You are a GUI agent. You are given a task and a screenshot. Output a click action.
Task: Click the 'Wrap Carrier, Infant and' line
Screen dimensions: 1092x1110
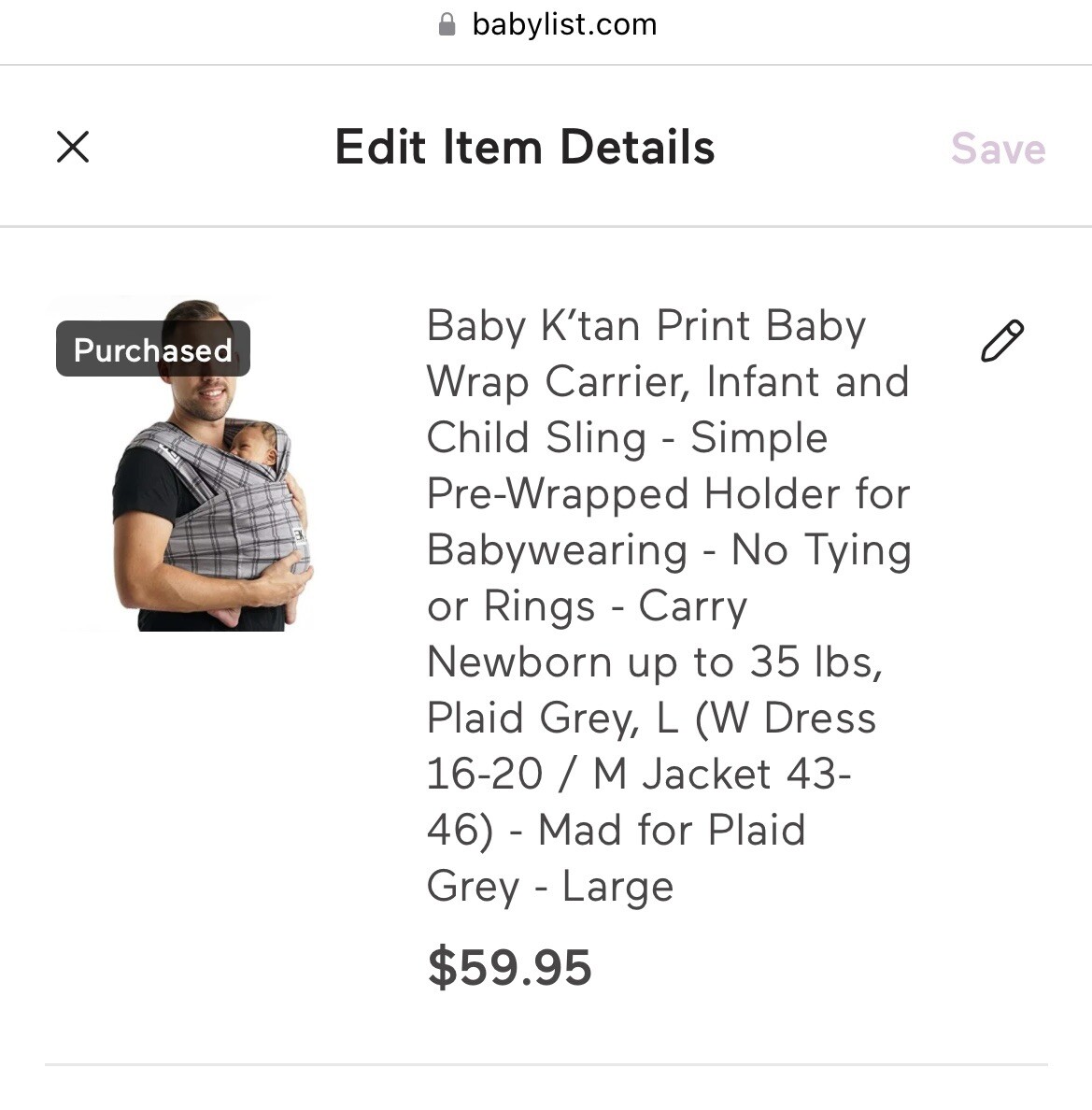pos(667,382)
